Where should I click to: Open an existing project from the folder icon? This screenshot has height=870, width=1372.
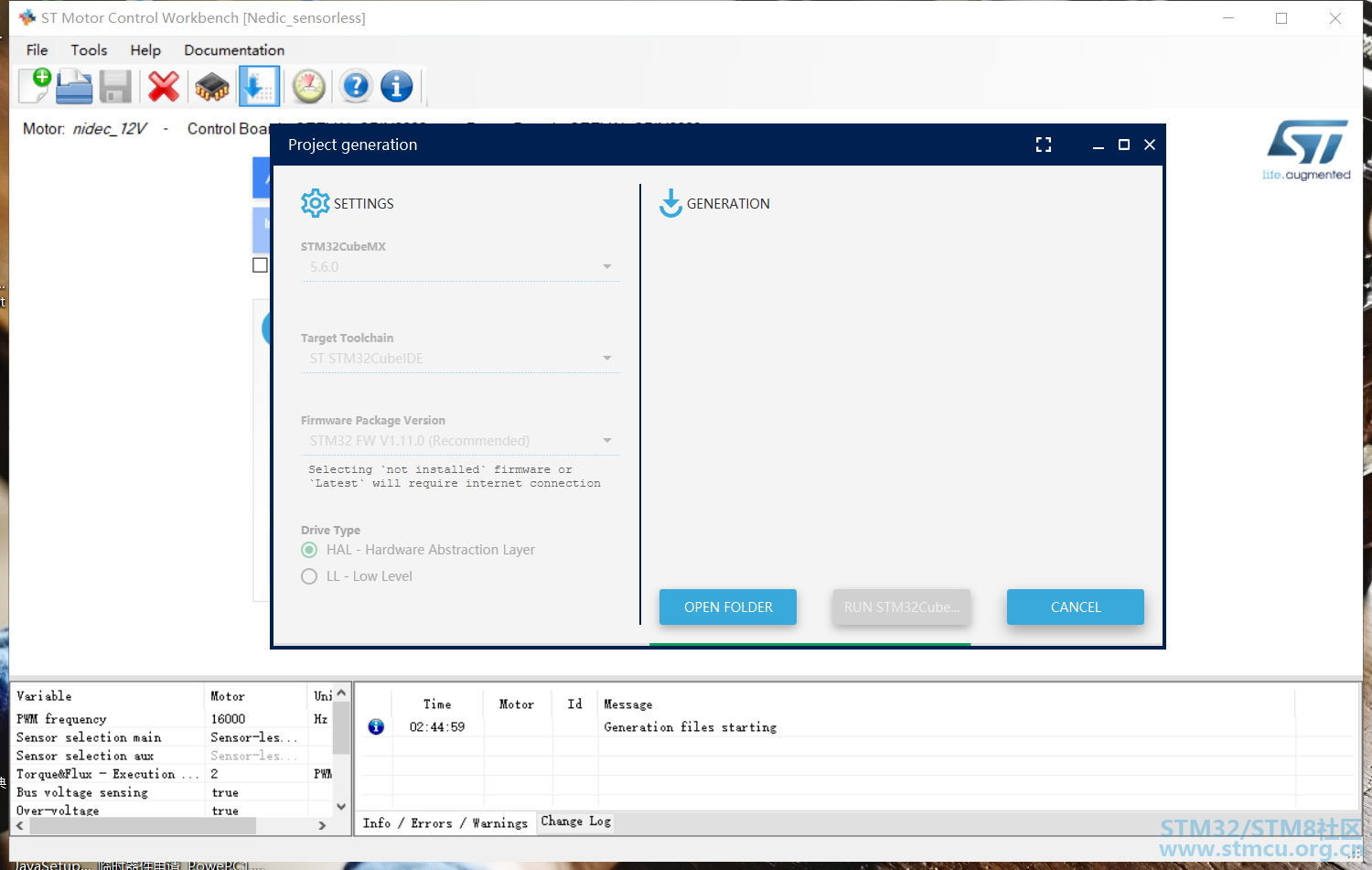pos(74,86)
